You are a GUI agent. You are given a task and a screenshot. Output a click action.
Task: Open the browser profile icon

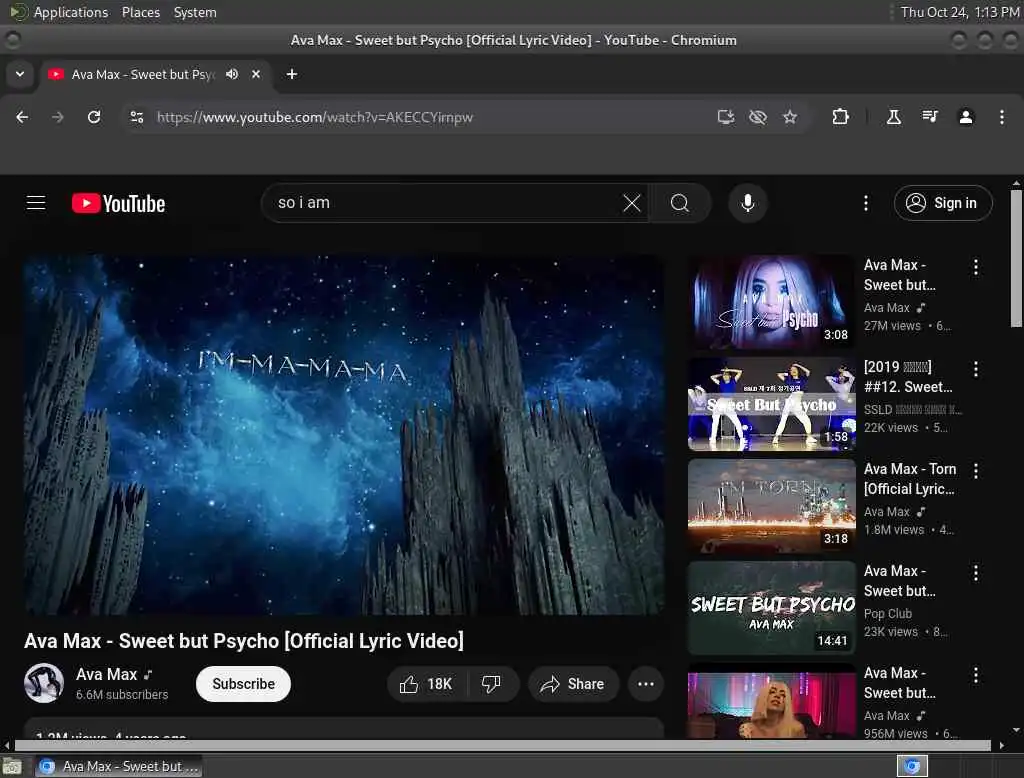966,117
